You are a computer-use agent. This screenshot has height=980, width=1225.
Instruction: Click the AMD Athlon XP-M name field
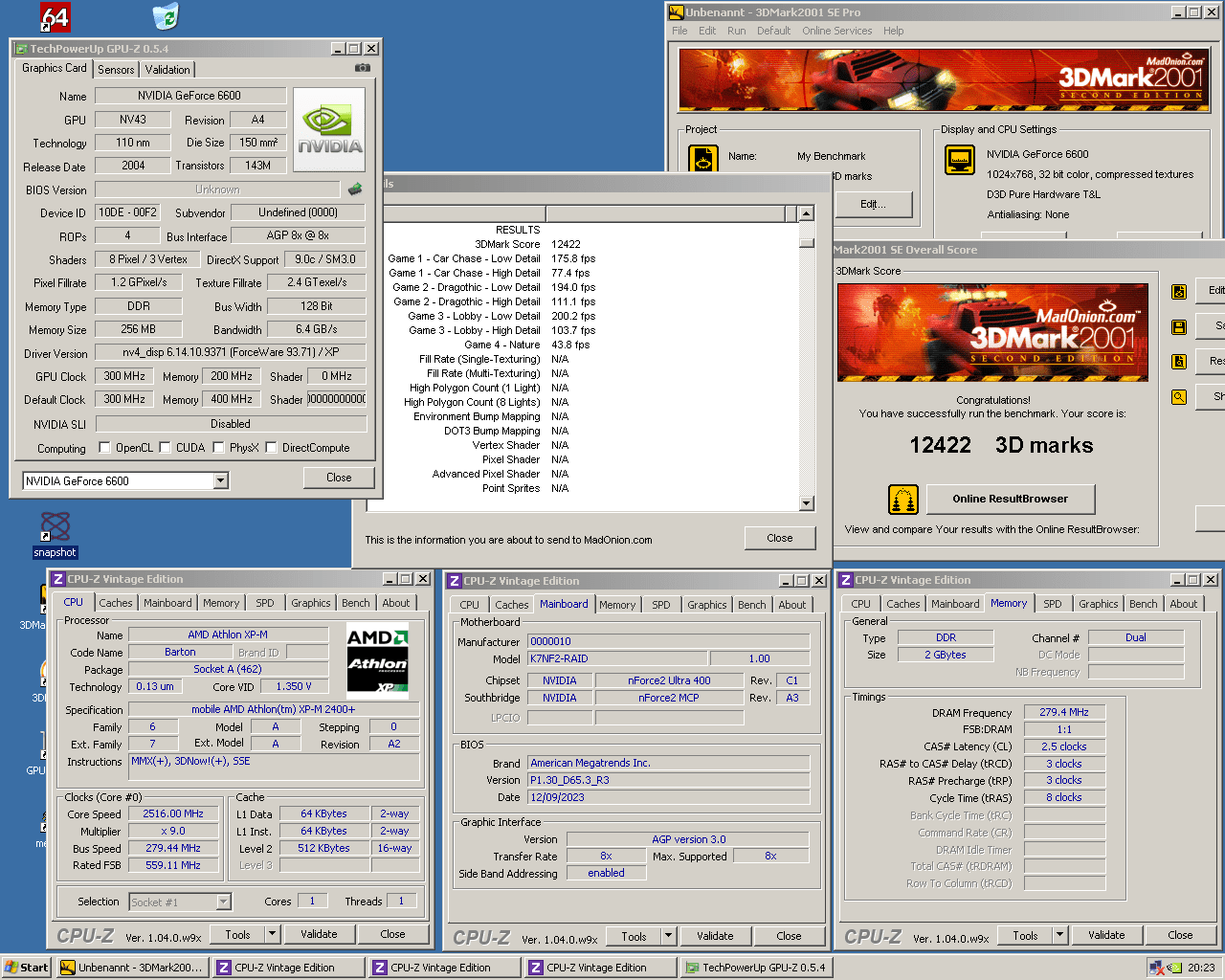[228, 635]
